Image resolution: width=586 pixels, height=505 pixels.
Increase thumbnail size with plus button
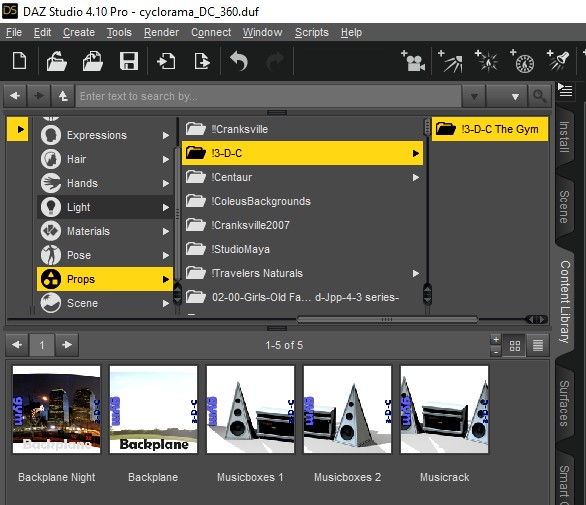(496, 339)
